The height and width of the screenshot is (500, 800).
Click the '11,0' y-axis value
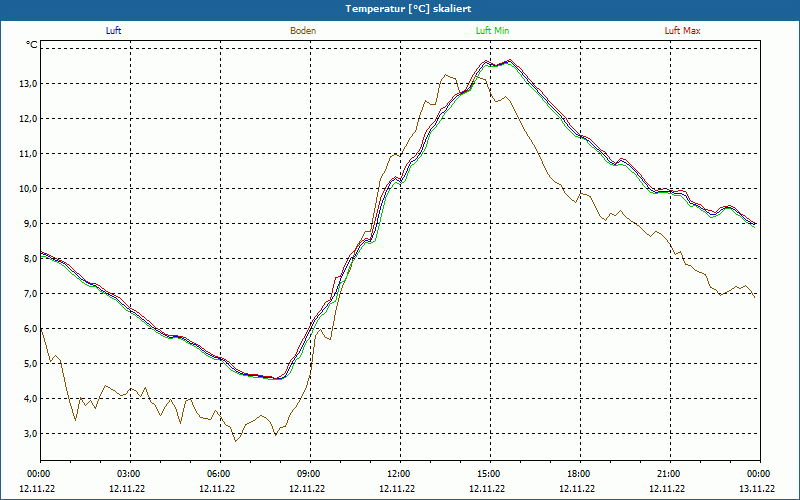click(x=28, y=154)
